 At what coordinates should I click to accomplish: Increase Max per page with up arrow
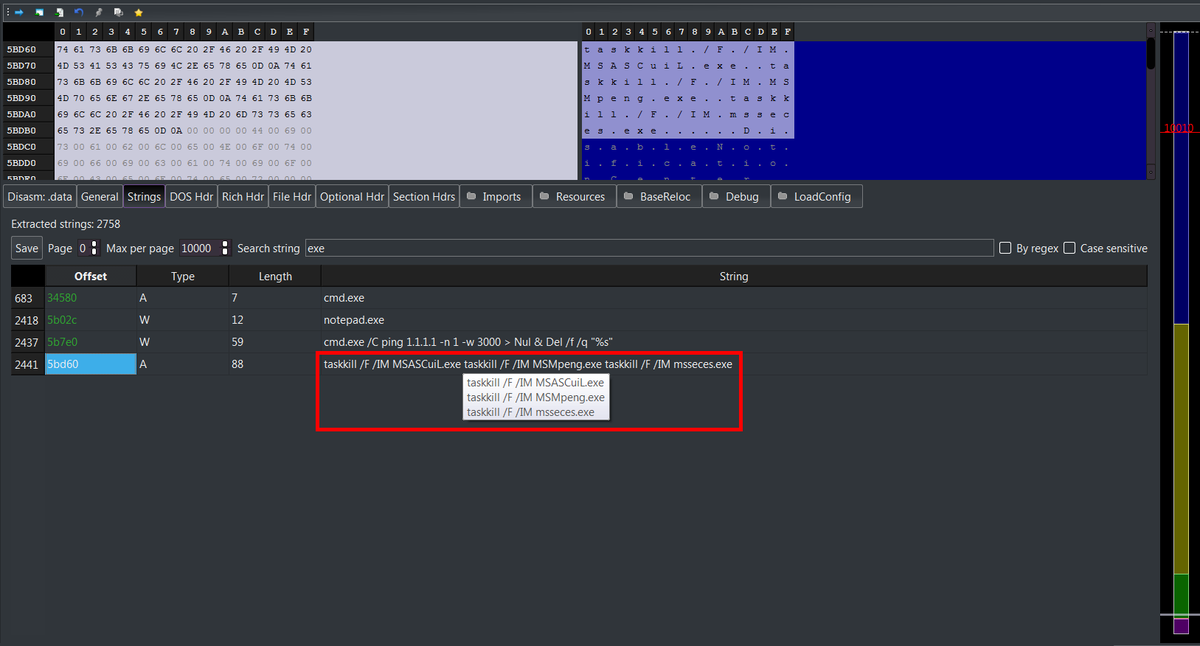(x=226, y=244)
